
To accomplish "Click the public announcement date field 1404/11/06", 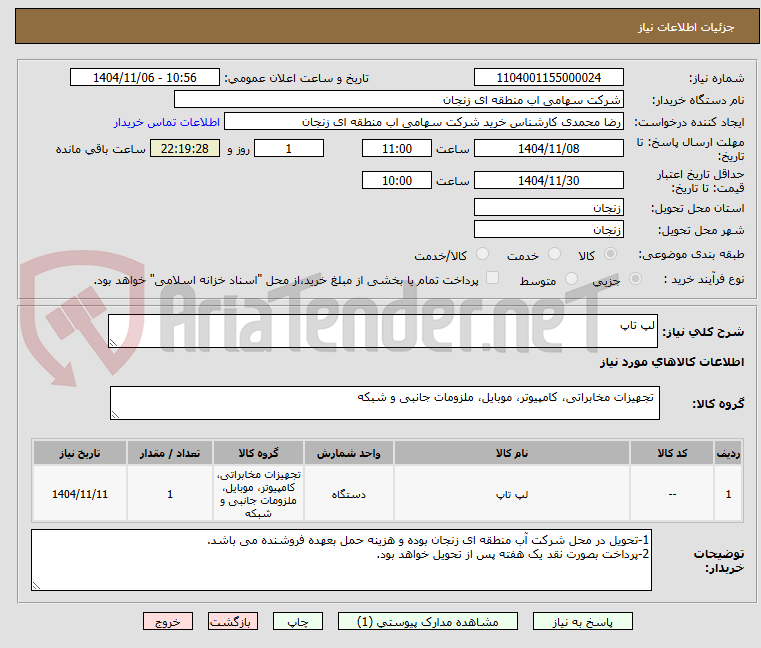I will (x=145, y=77).
